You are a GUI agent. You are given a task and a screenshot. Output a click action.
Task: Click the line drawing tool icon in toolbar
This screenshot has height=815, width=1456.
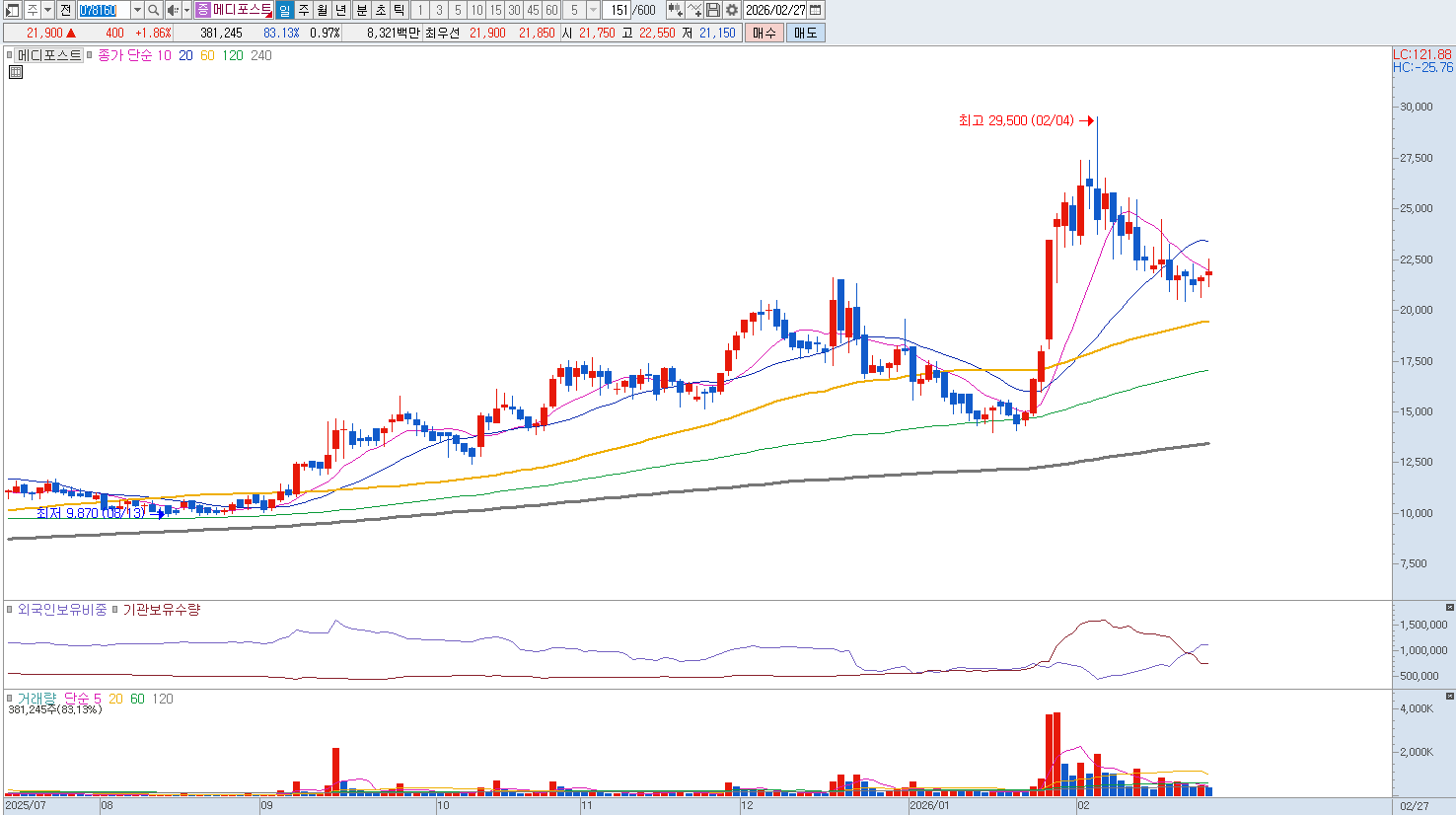click(x=694, y=10)
